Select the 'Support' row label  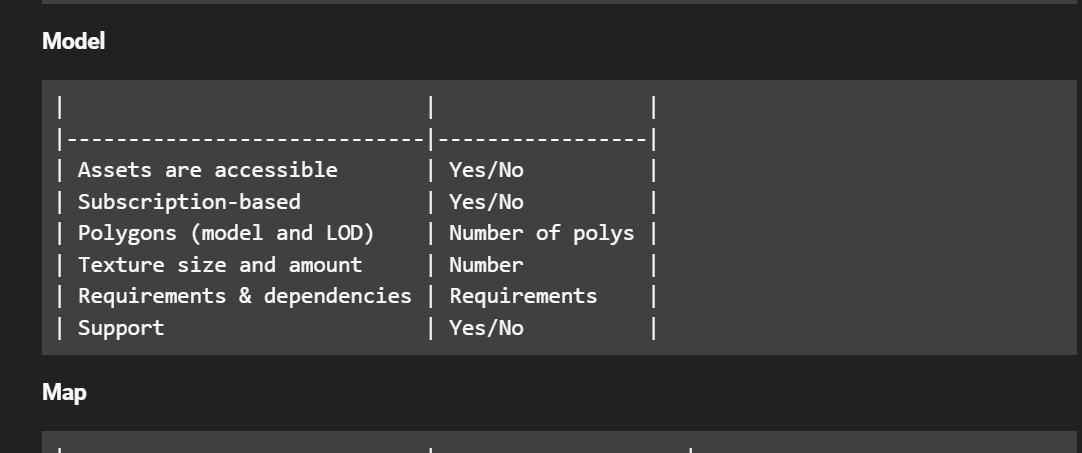tap(121, 328)
